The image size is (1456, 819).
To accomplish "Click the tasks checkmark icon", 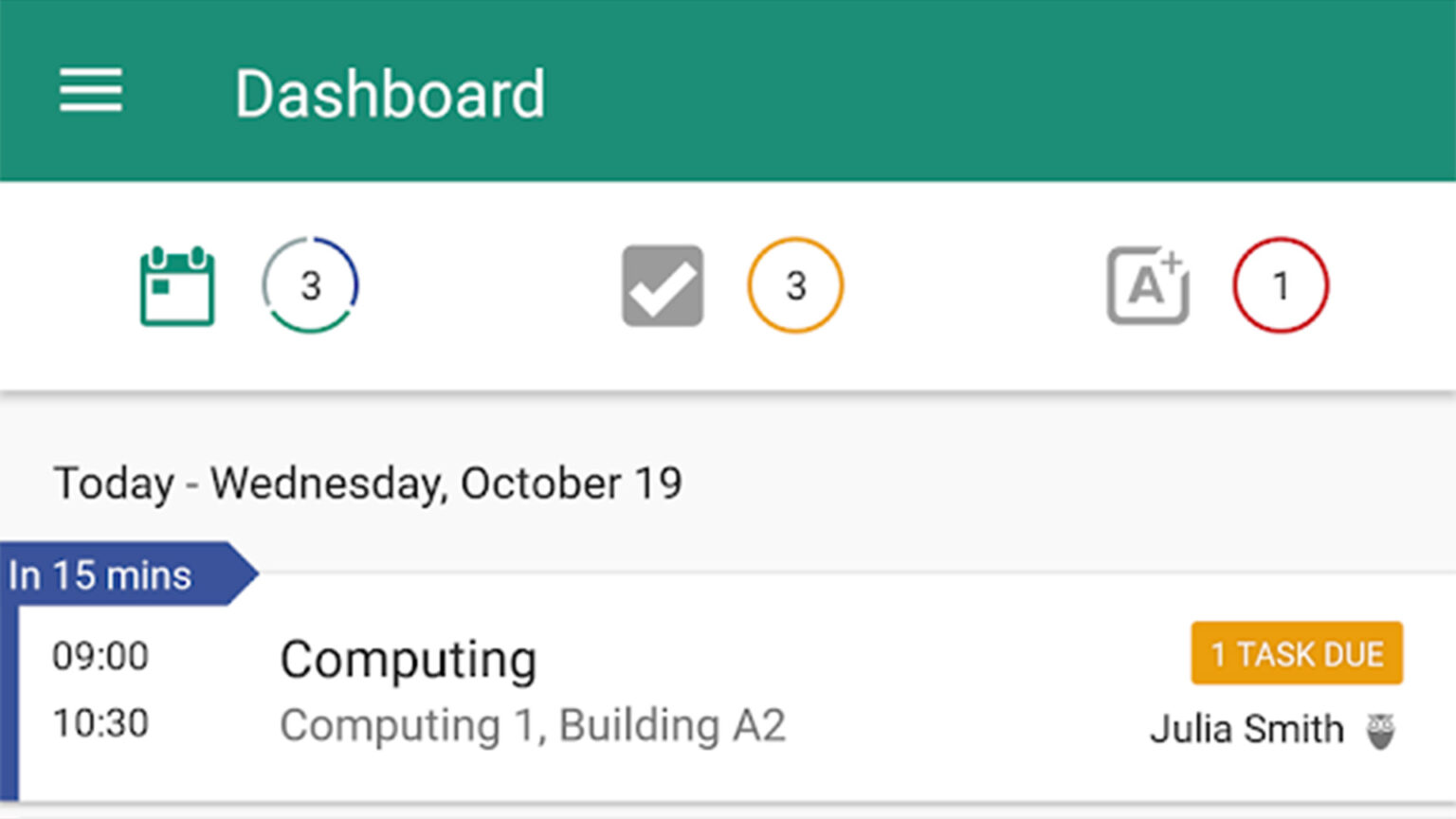I will coord(662,285).
